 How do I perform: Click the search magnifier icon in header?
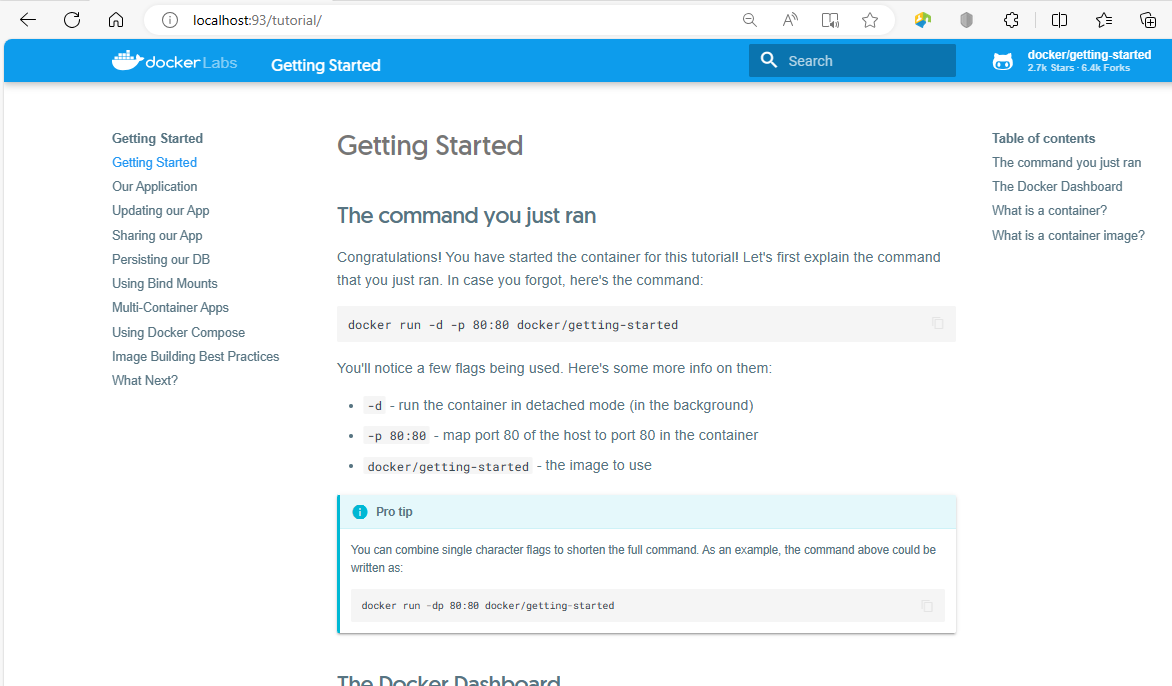coord(768,60)
